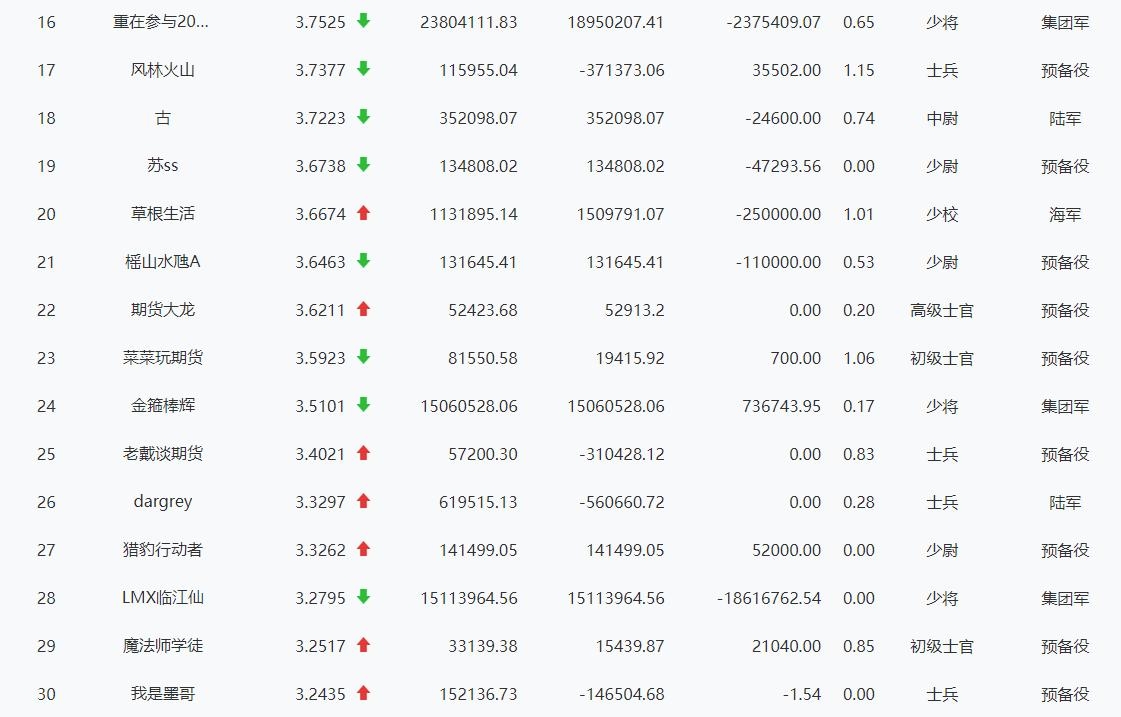1121x717 pixels.
Task: Click the 海军 group label in row 20
Action: (1064, 214)
